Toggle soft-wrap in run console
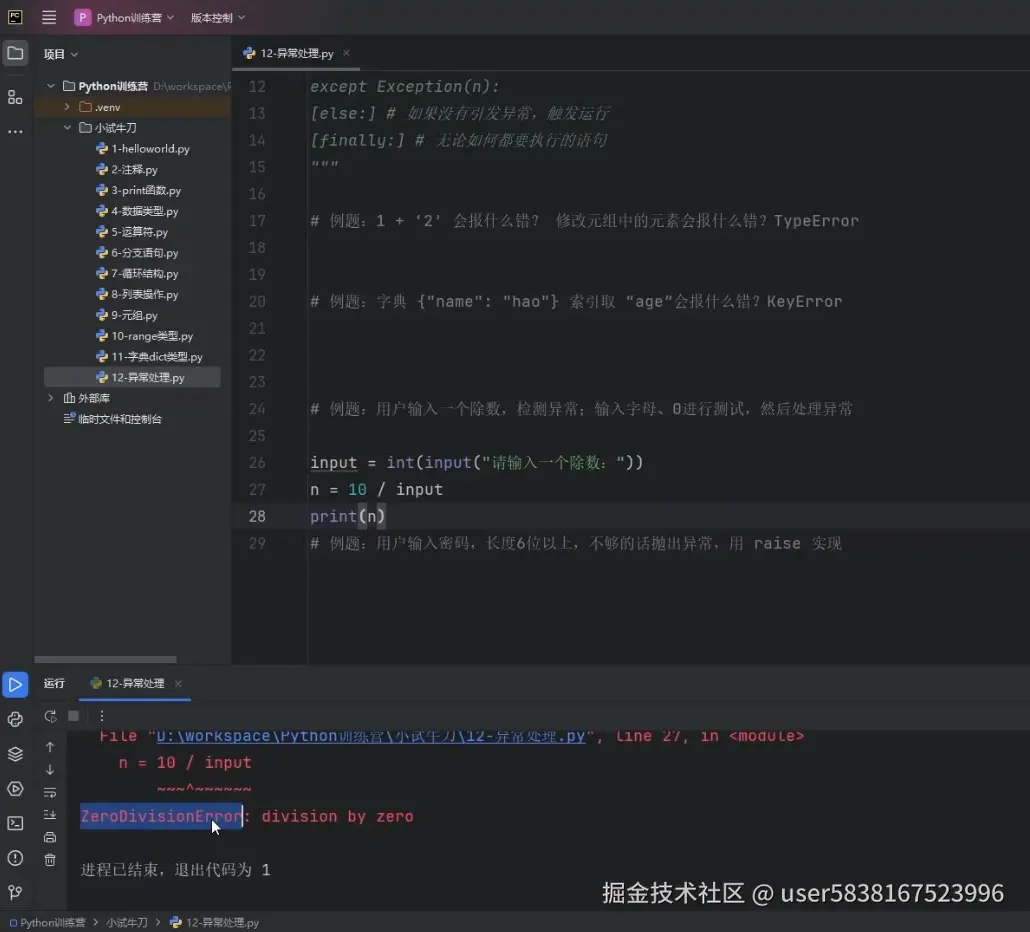 [50, 792]
